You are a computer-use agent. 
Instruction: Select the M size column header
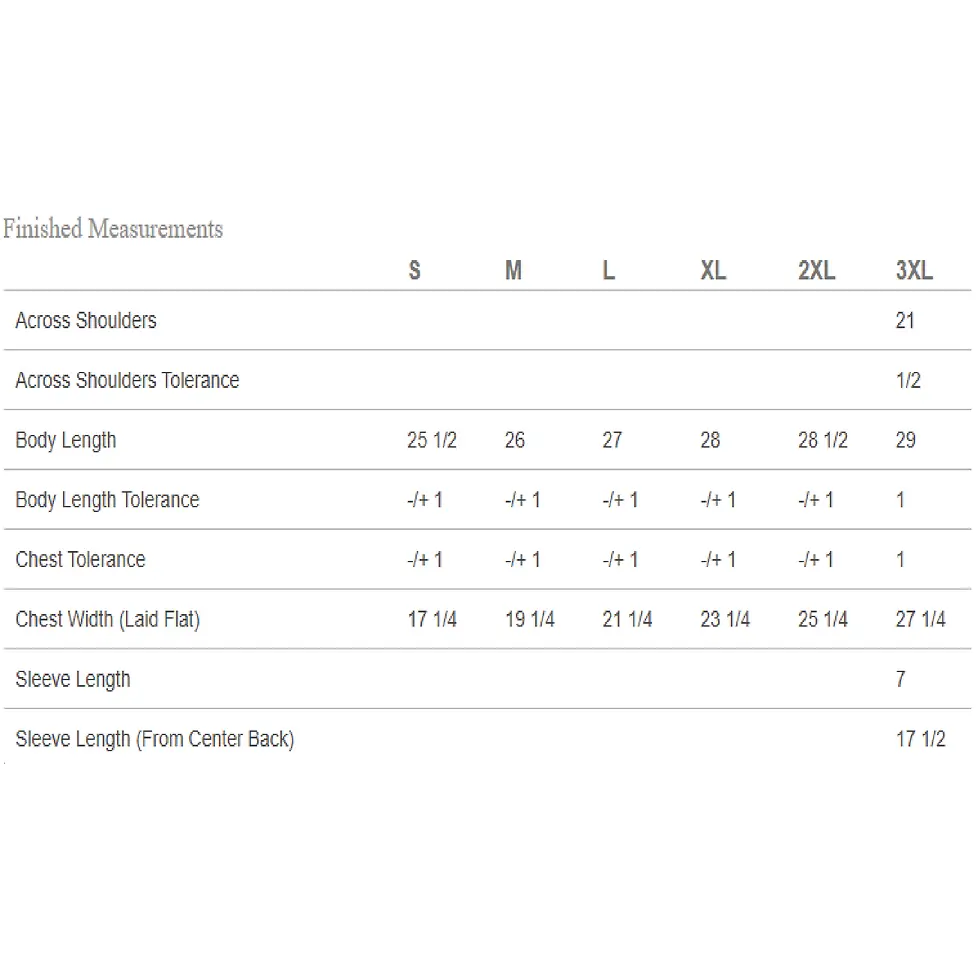pyautogui.click(x=513, y=271)
